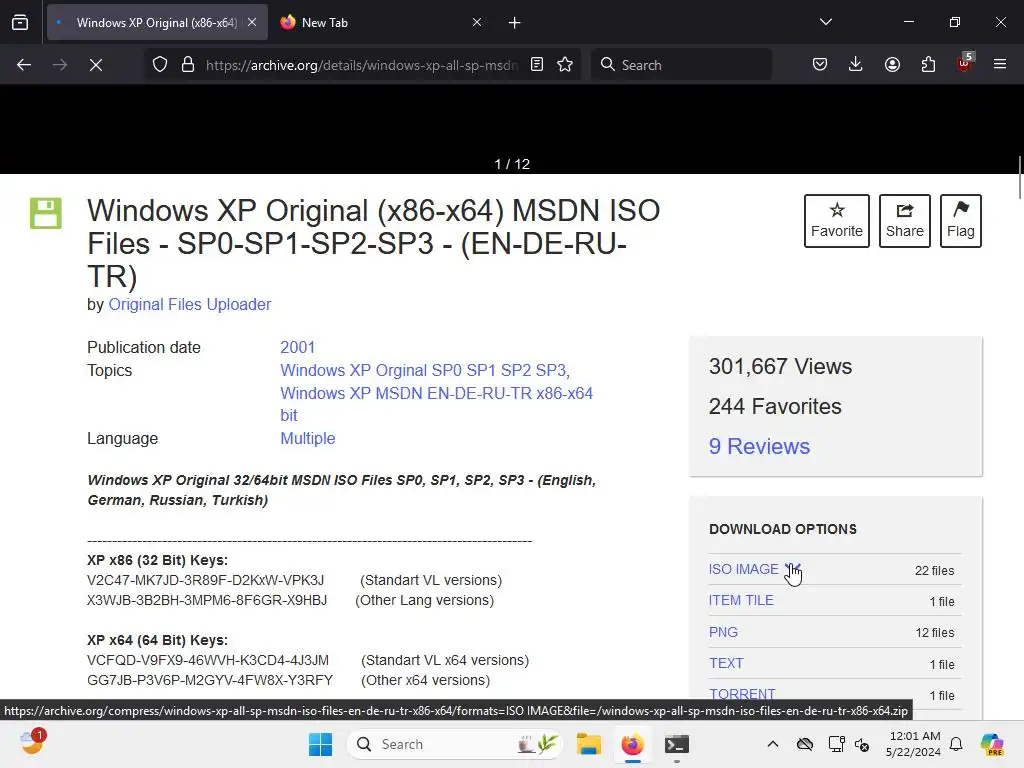The width and height of the screenshot is (1024, 768).
Task: Click the Firefox Search input box
Action: tap(681, 65)
